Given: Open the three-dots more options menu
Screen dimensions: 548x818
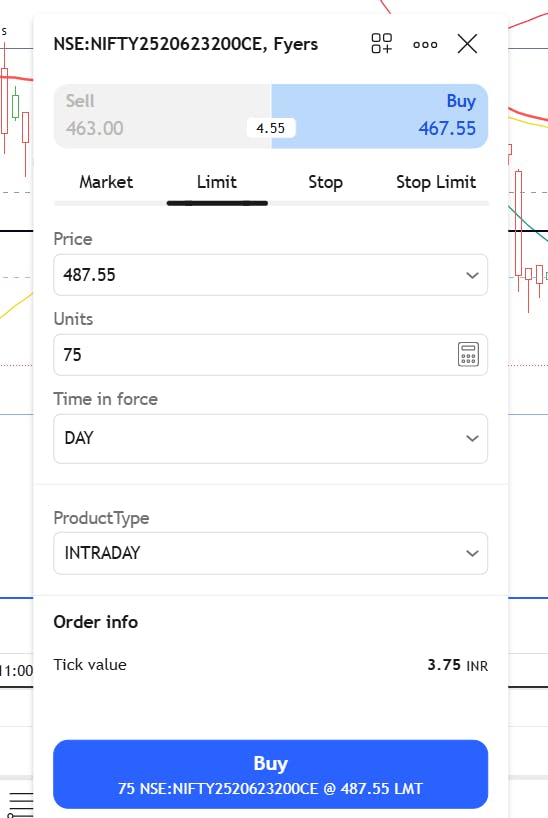Looking at the screenshot, I should click(x=425, y=45).
